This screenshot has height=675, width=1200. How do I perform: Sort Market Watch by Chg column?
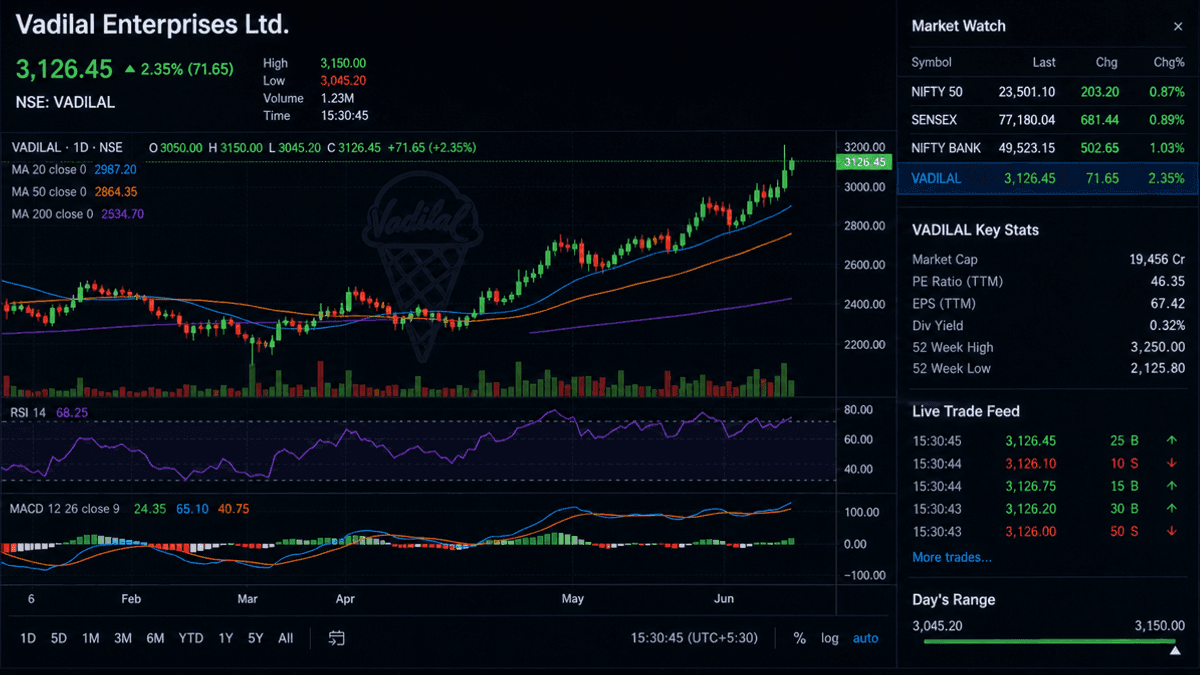point(1107,62)
